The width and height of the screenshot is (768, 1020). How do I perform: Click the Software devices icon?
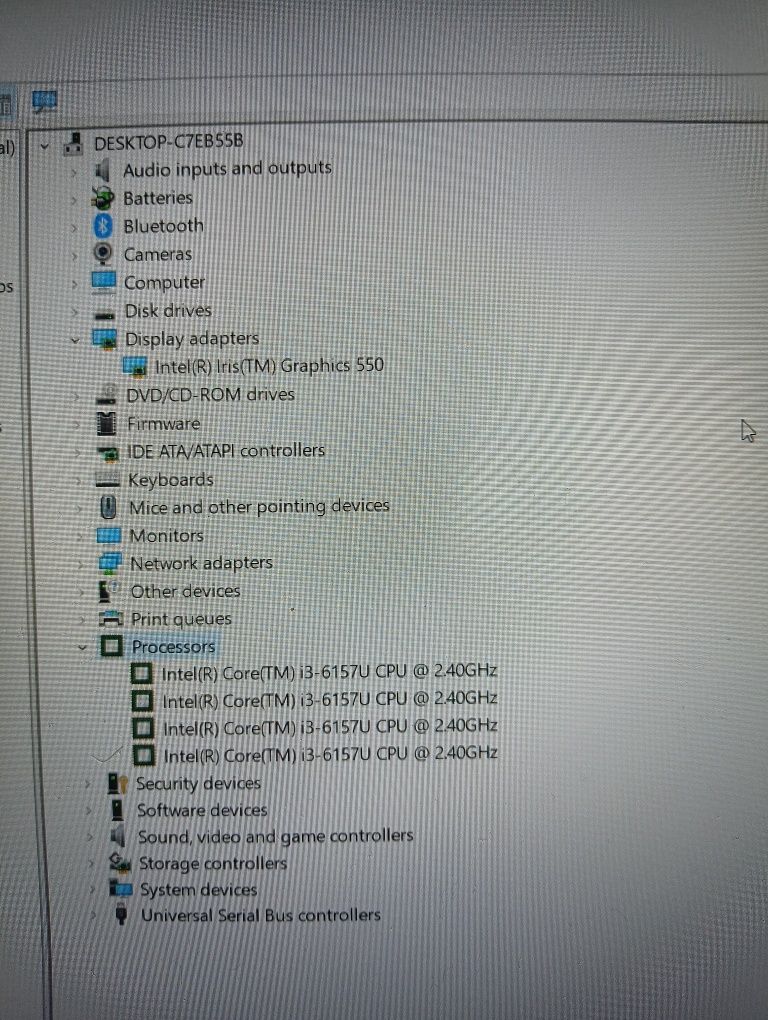[118, 810]
